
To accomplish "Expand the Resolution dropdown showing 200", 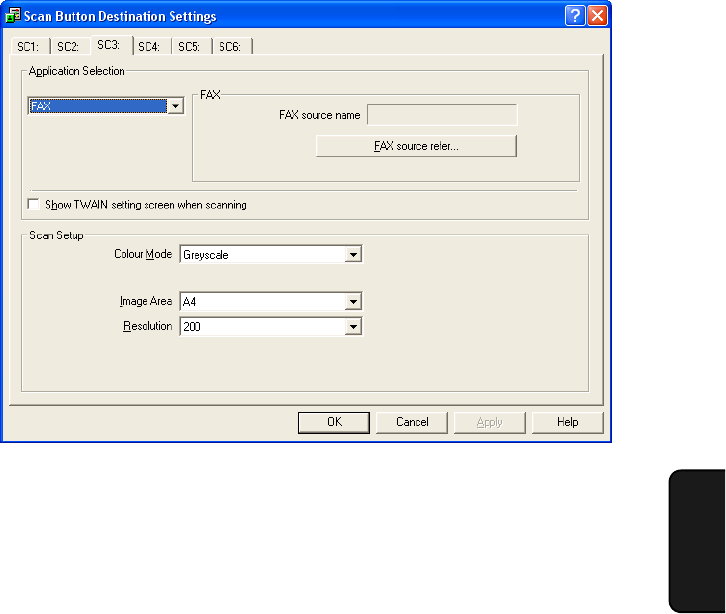I will (x=352, y=327).
